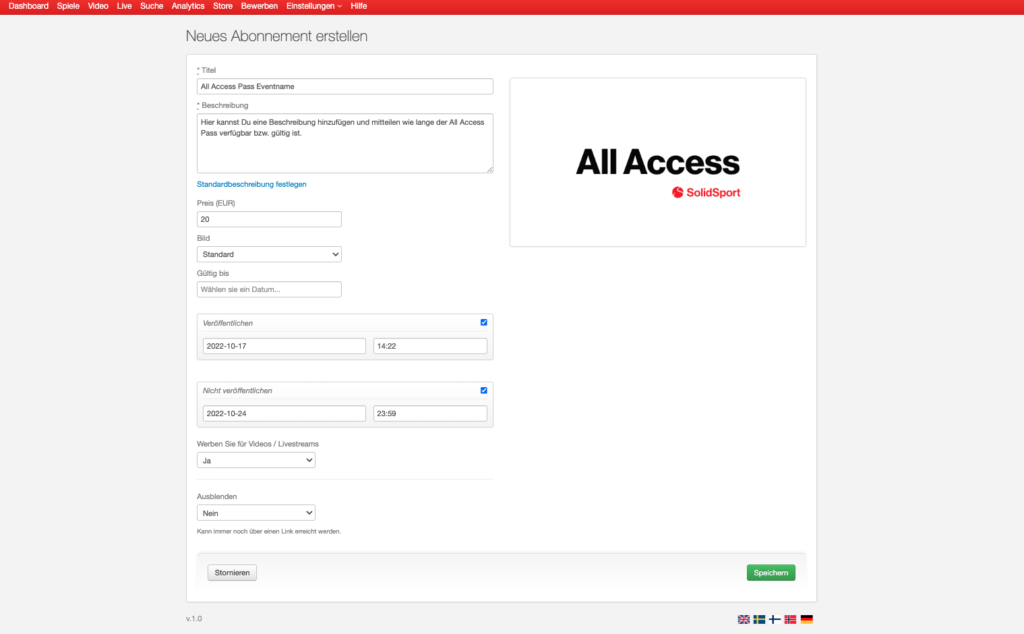
Task: Open the Ausblenden dropdown
Action: [256, 512]
